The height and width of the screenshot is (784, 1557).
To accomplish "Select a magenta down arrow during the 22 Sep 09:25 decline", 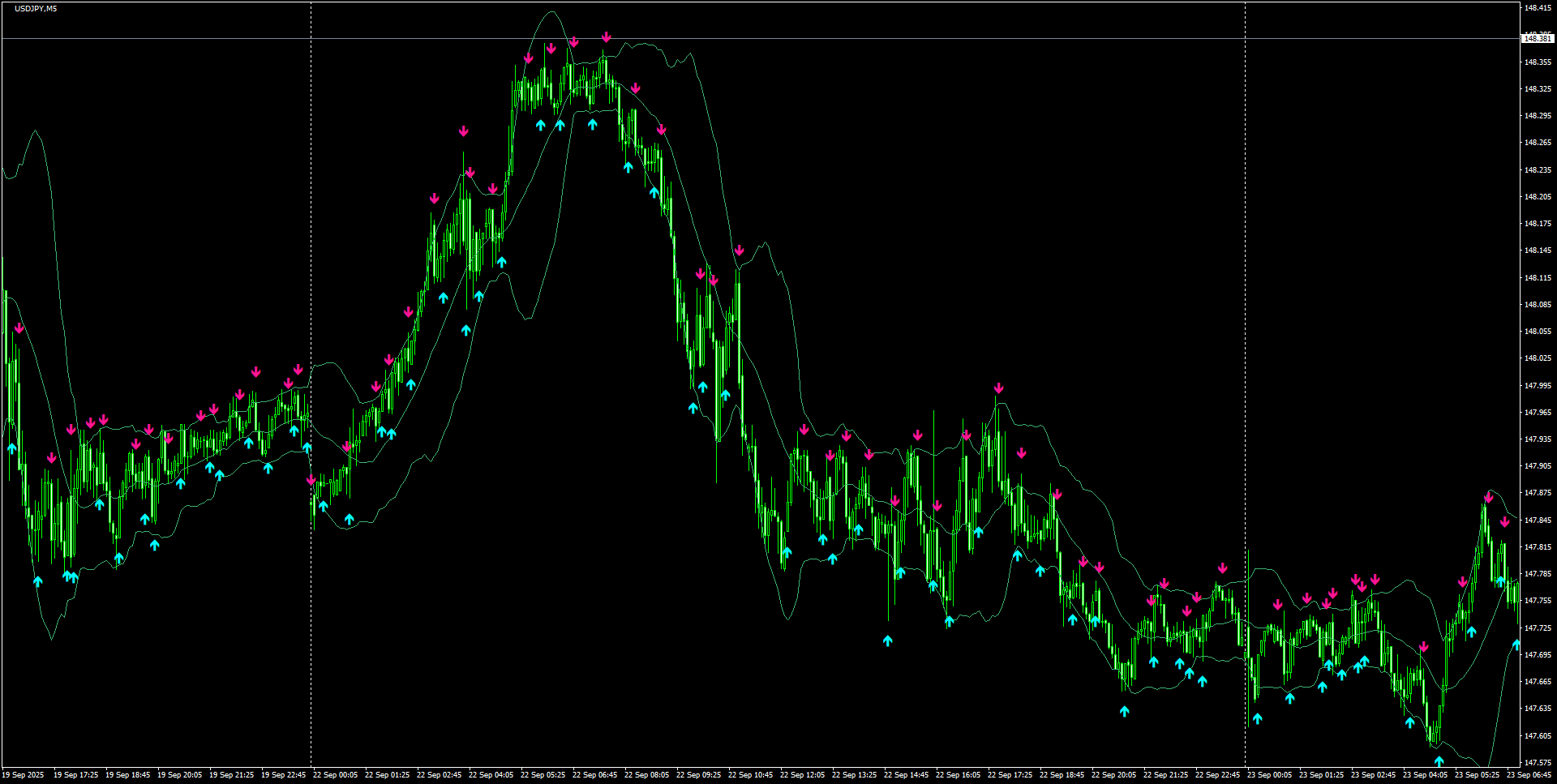I will (702, 274).
